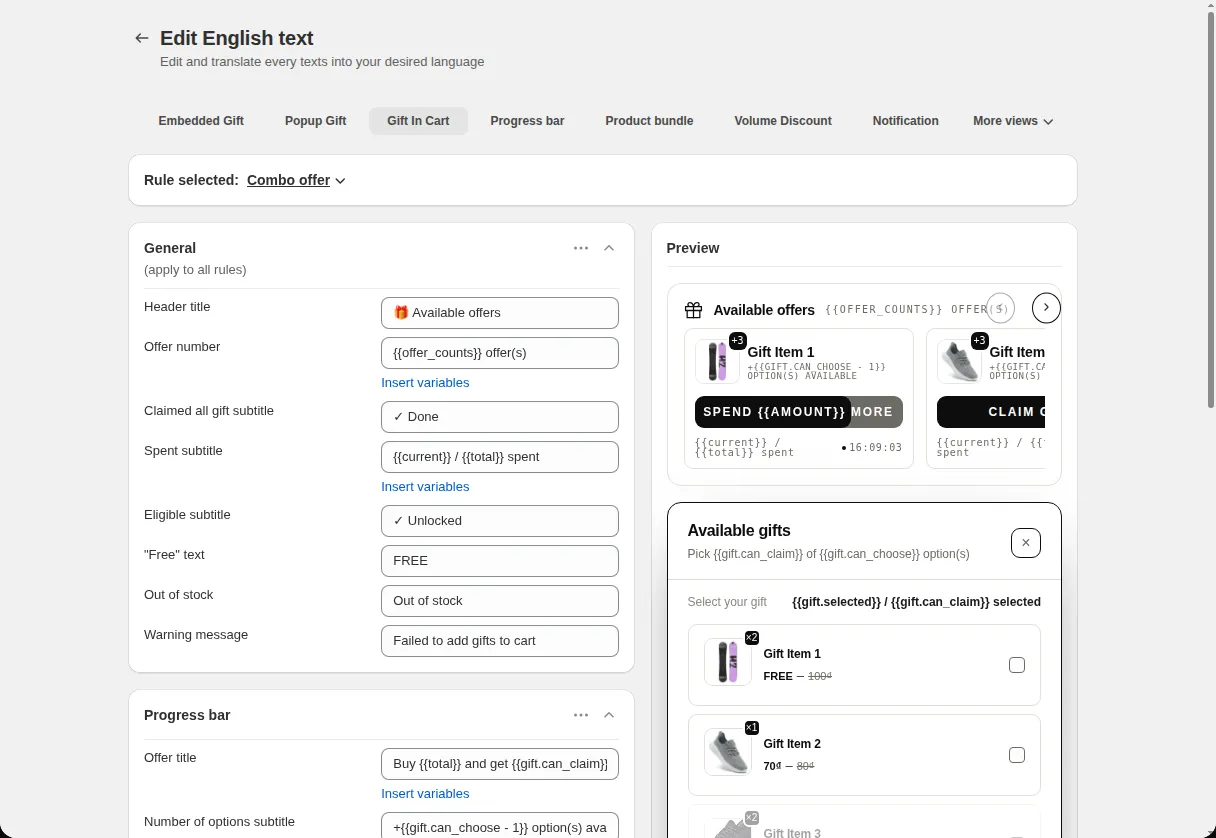
Task: Click Insert variables under Offer number
Action: point(425,383)
